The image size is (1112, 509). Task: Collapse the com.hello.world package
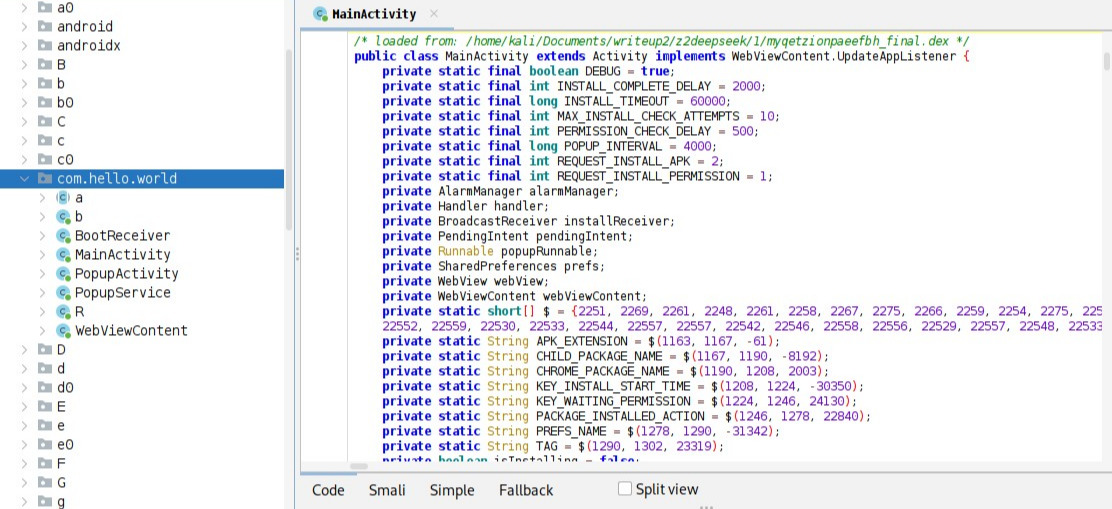pyautogui.click(x=24, y=179)
